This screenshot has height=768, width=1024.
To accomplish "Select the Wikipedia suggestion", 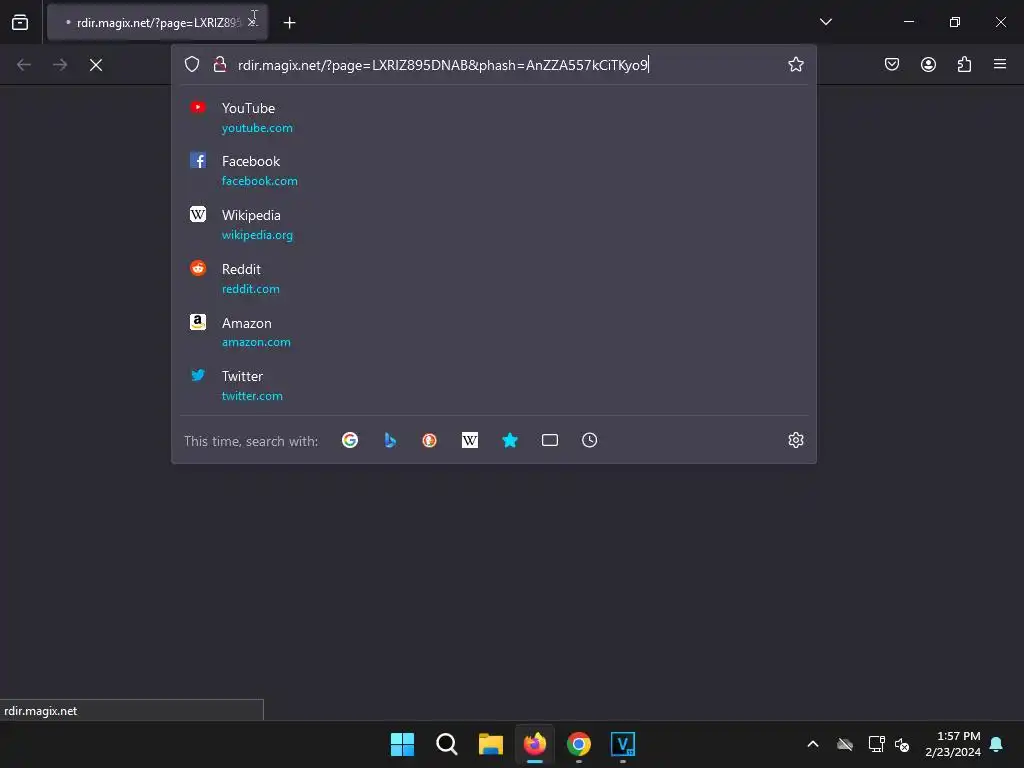I will (x=494, y=225).
